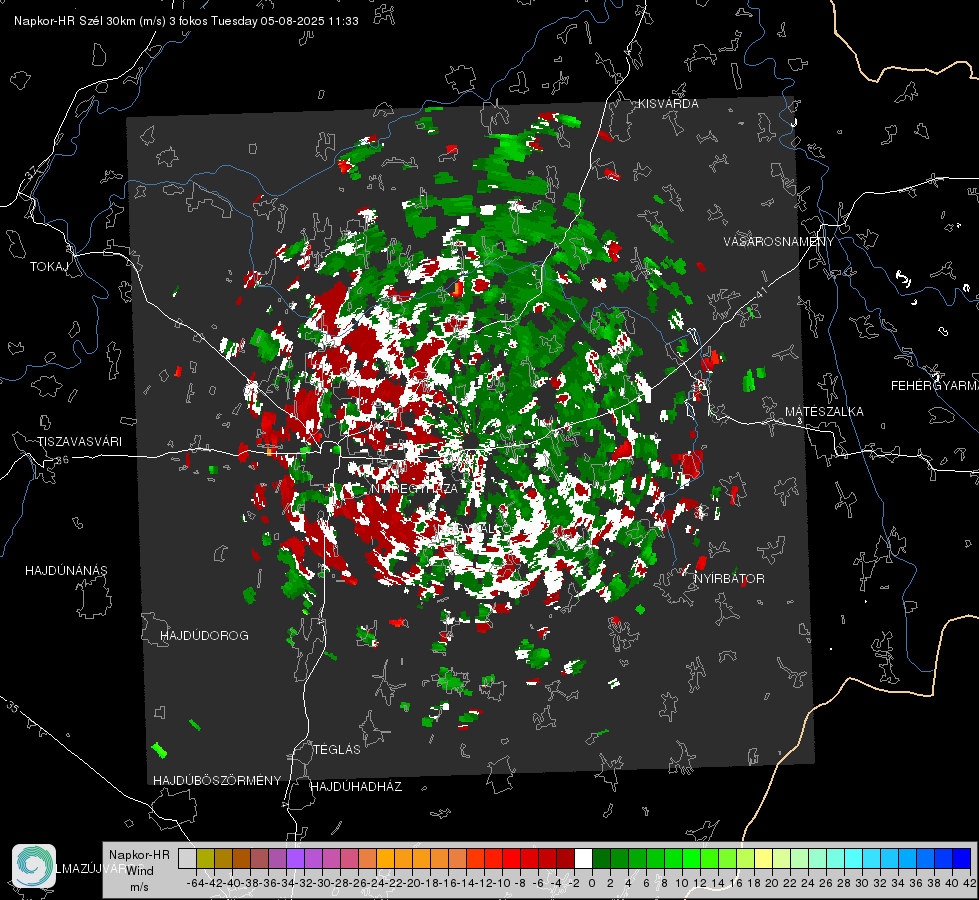
Task: Click the pale yellow swatch above 18
Action: point(764,858)
